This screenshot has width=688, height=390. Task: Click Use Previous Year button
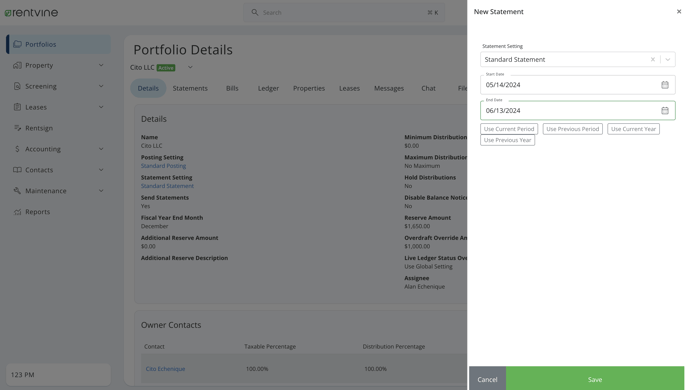pyautogui.click(x=507, y=140)
